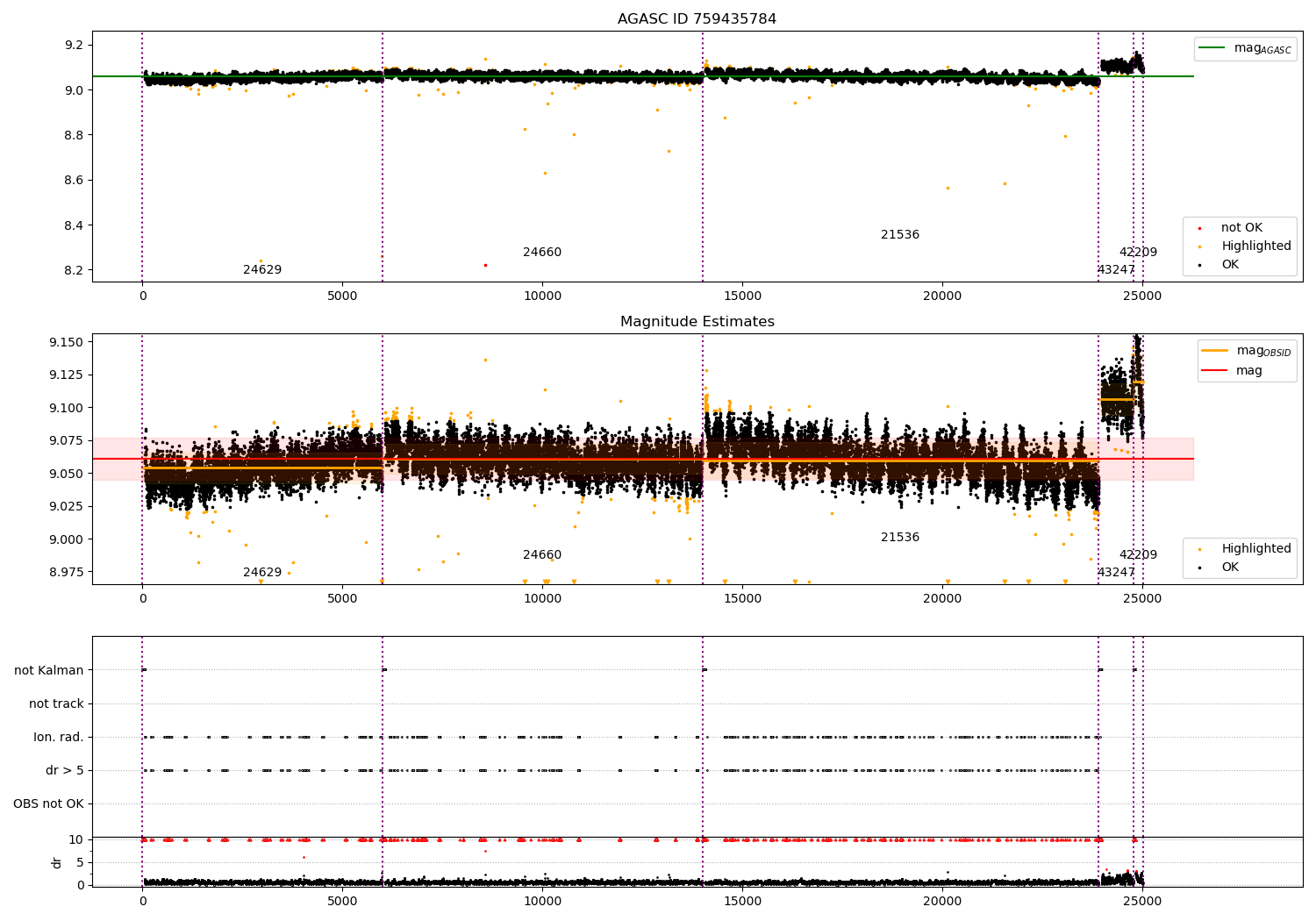Click obsid label 42209 in the top plot
This screenshot has height=921, width=1316.
[x=1138, y=253]
